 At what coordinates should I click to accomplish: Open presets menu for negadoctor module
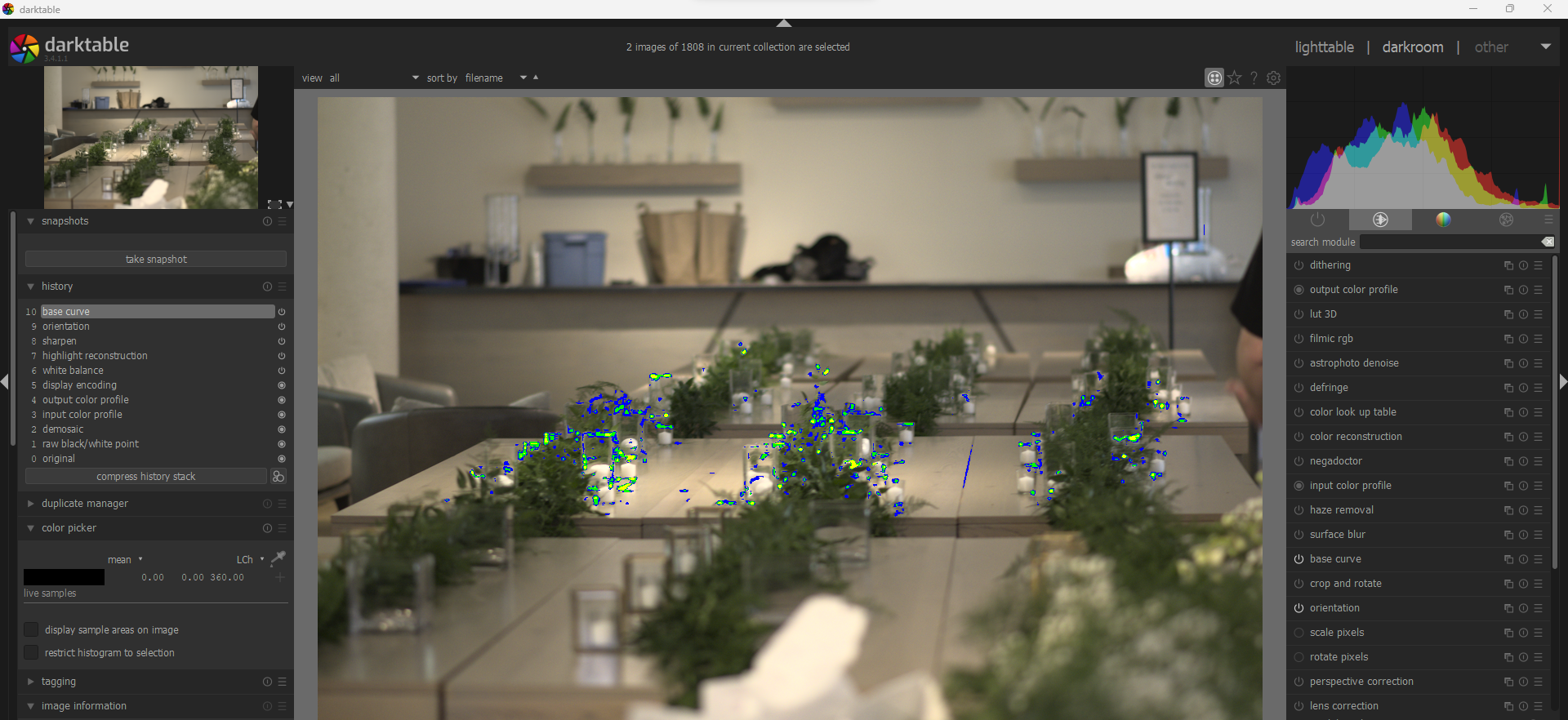tap(1538, 461)
